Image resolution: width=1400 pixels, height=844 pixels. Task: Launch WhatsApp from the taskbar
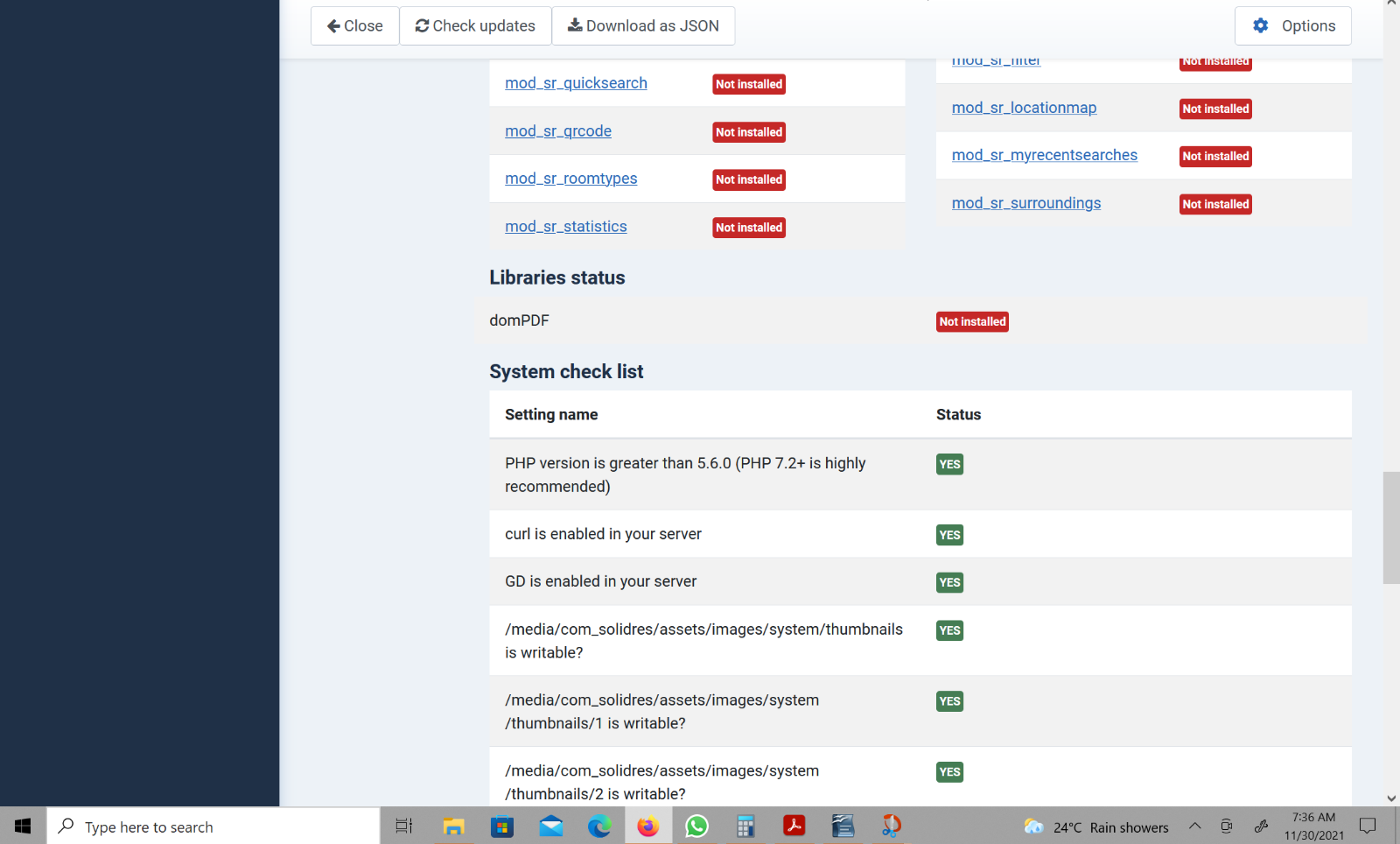click(x=696, y=826)
